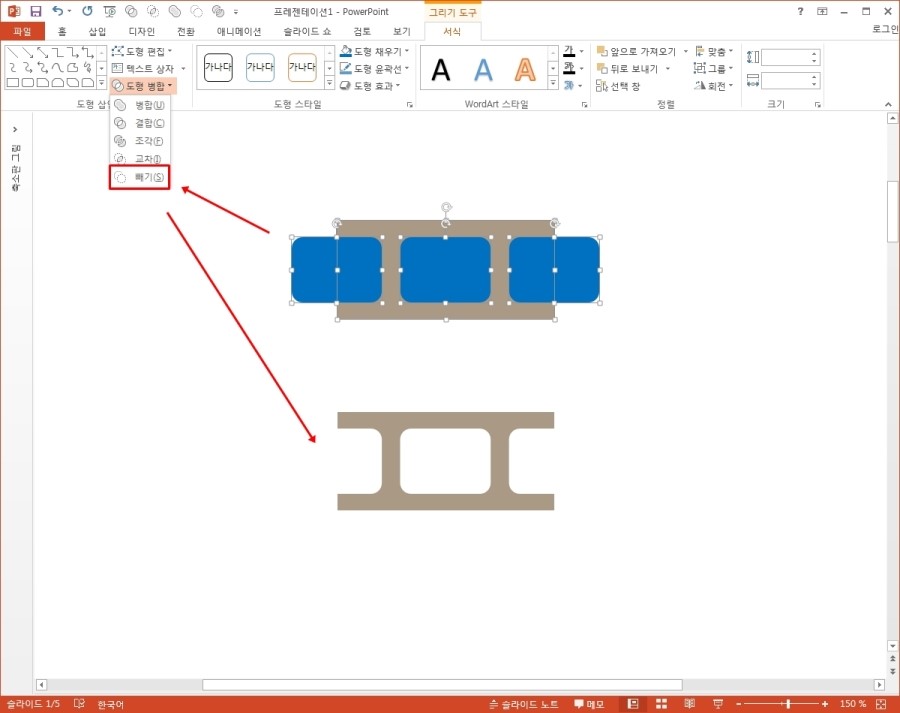
Task: Apply the black outline 가나다 shape style
Action: tap(218, 67)
